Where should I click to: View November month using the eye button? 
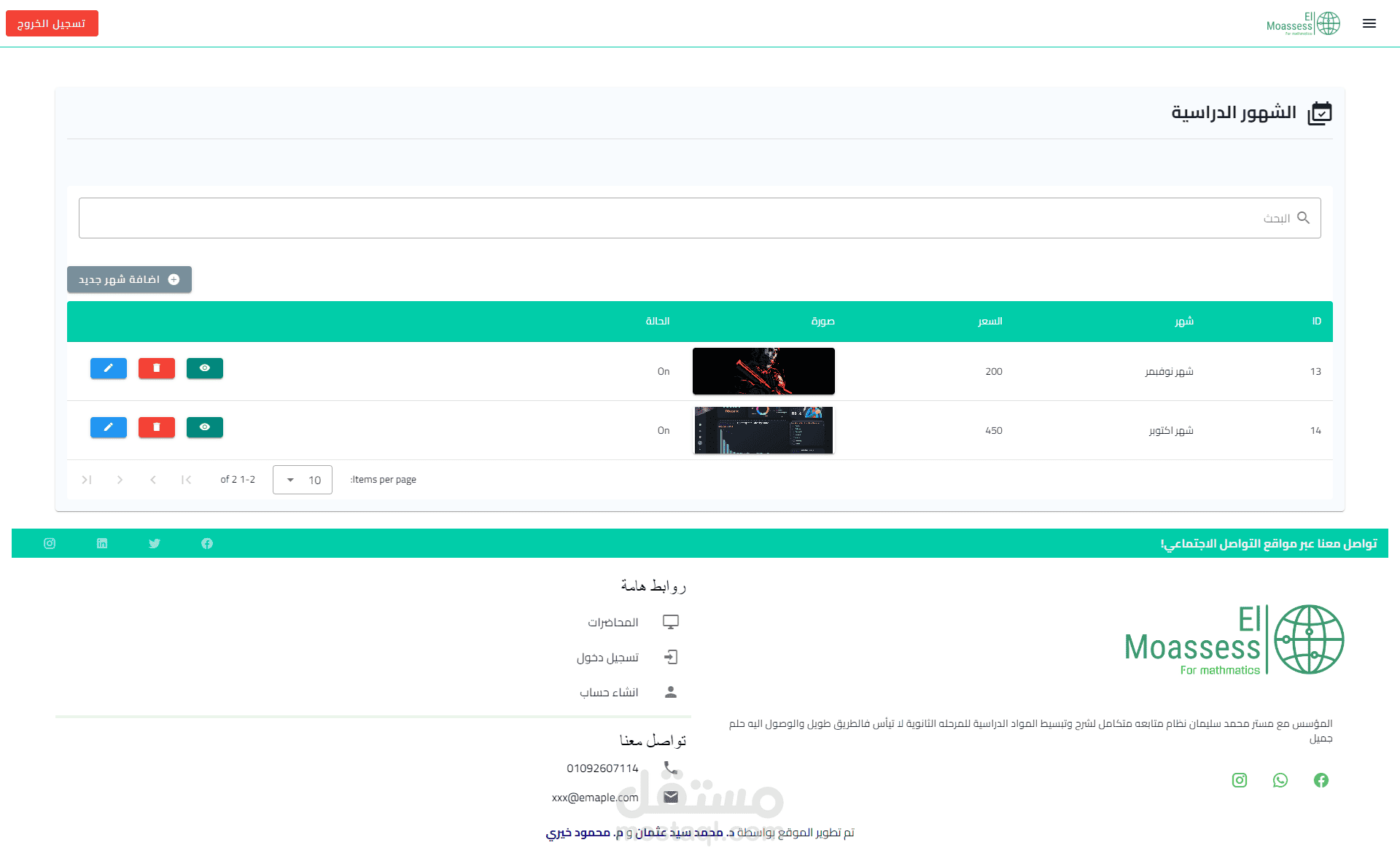(x=205, y=368)
